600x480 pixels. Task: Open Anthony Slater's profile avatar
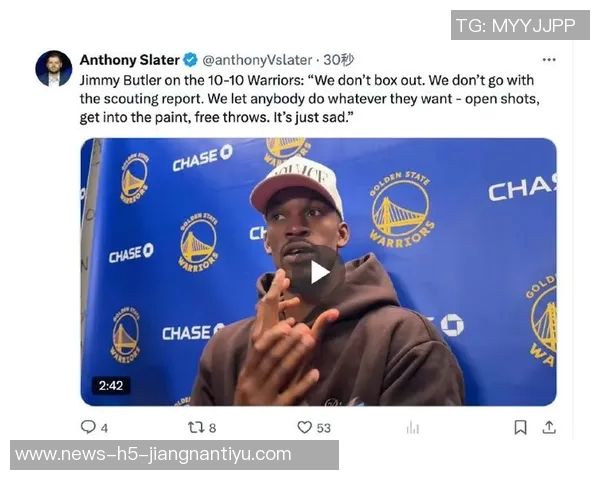coord(54,69)
